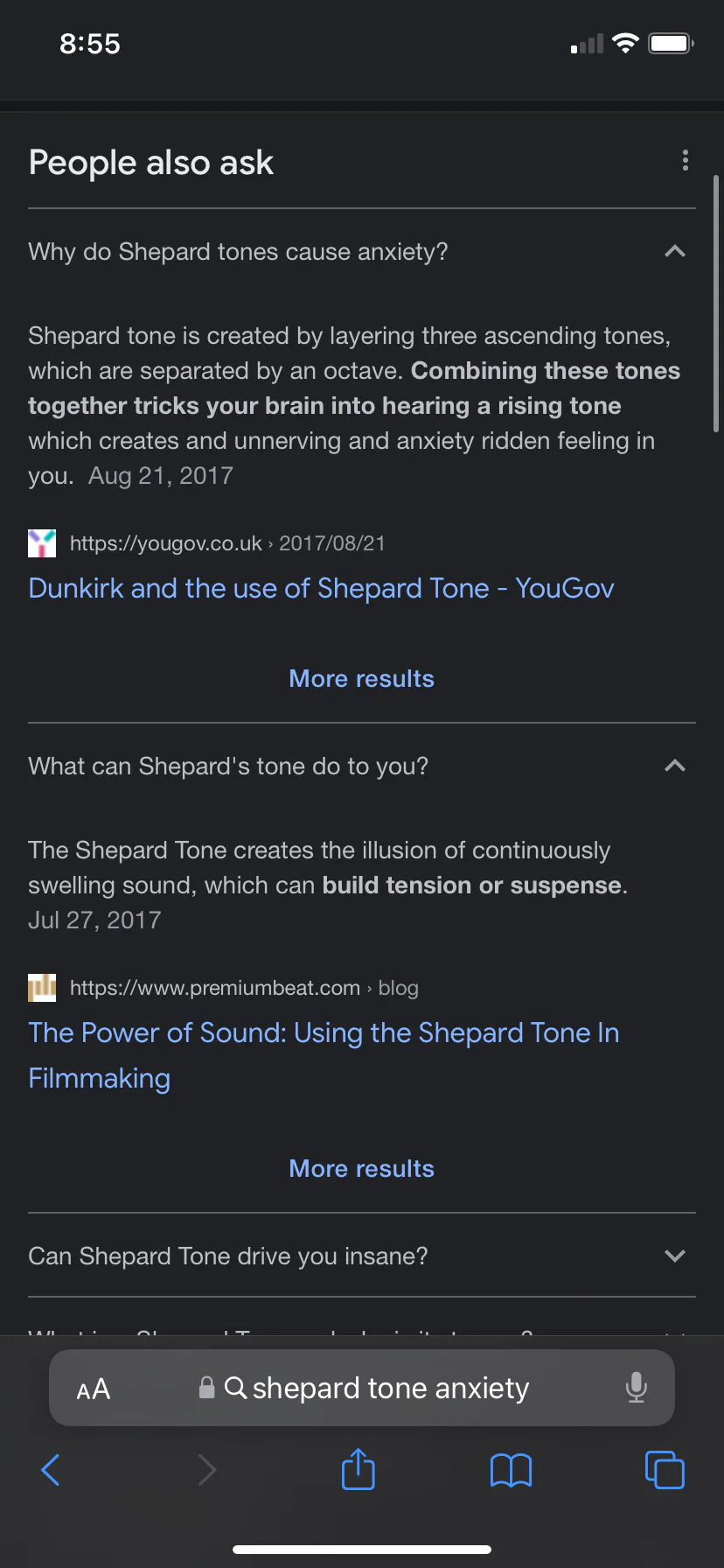This screenshot has height=1568, width=724.
Task: Tap the Safari forward arrow
Action: (206, 1470)
